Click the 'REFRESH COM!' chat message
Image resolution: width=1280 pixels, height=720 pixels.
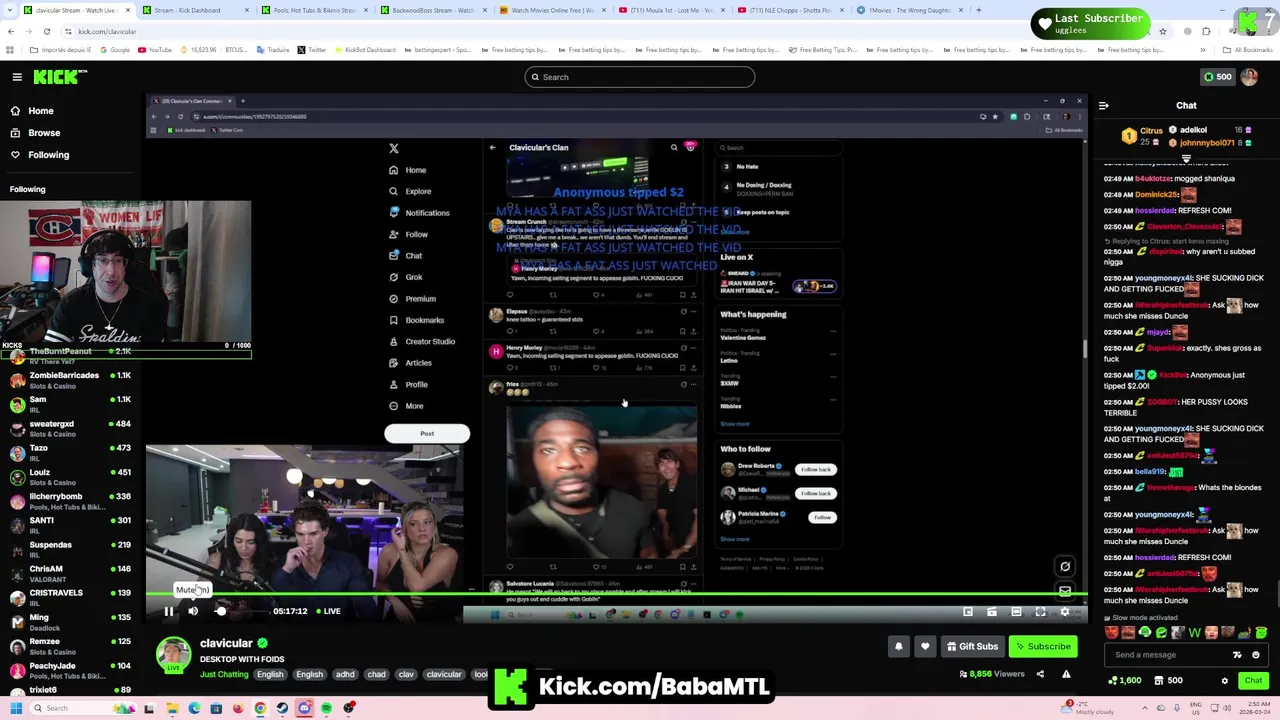click(x=1168, y=211)
